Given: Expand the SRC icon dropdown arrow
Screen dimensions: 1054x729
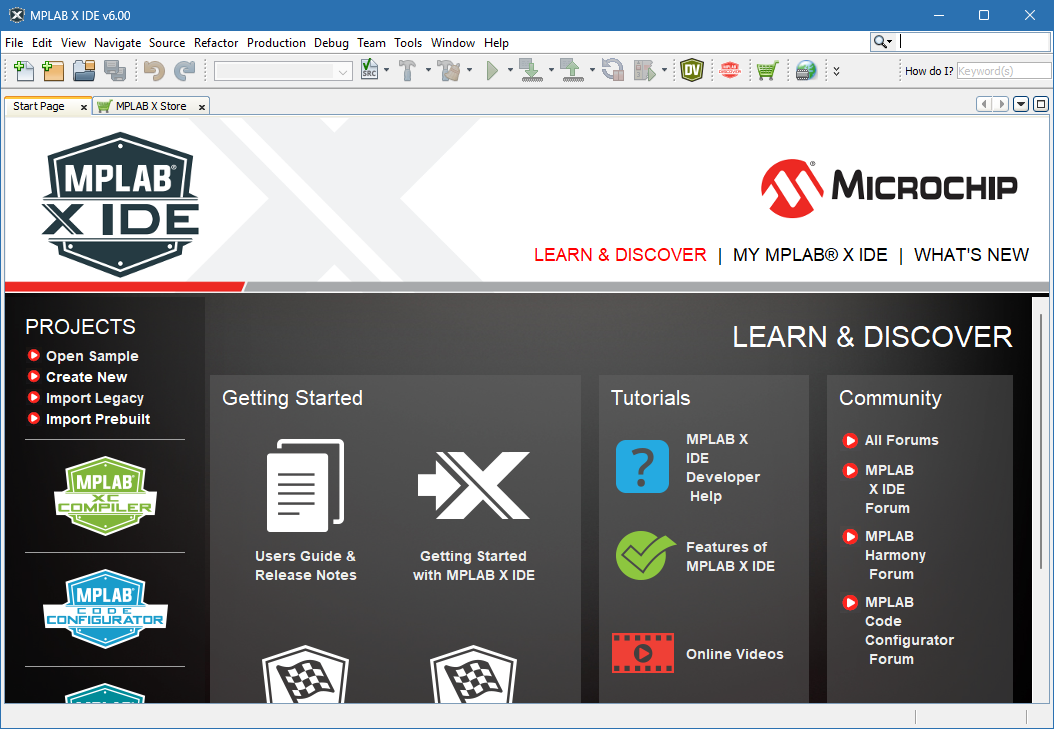Looking at the screenshot, I should [386, 70].
